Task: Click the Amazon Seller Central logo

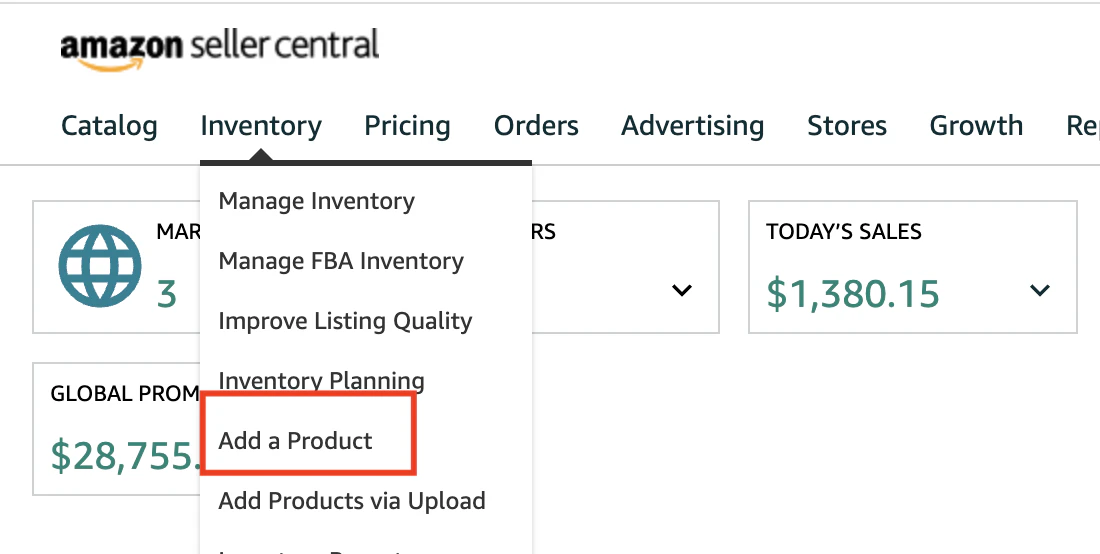Action: (220, 48)
